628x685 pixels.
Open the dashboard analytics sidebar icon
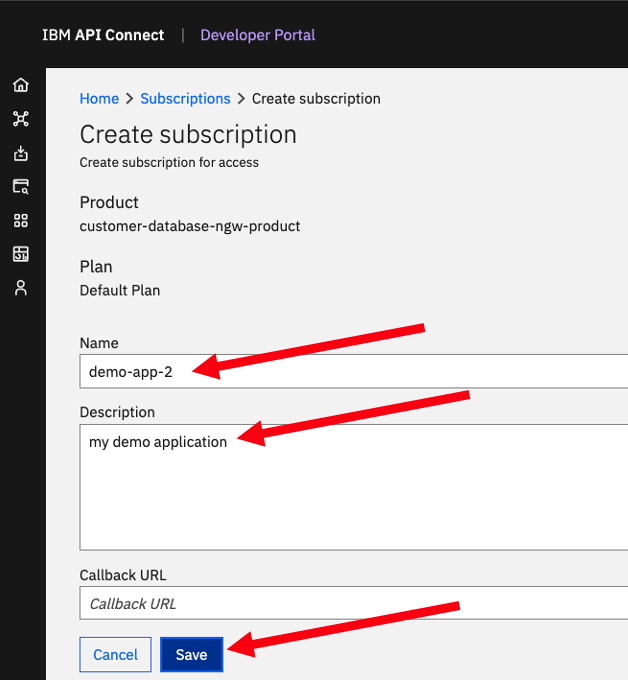[21, 254]
